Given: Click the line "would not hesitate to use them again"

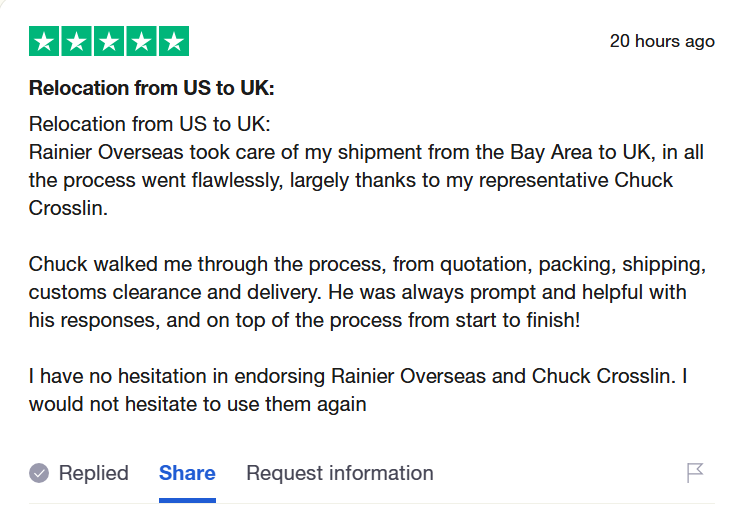Looking at the screenshot, I should [197, 404].
